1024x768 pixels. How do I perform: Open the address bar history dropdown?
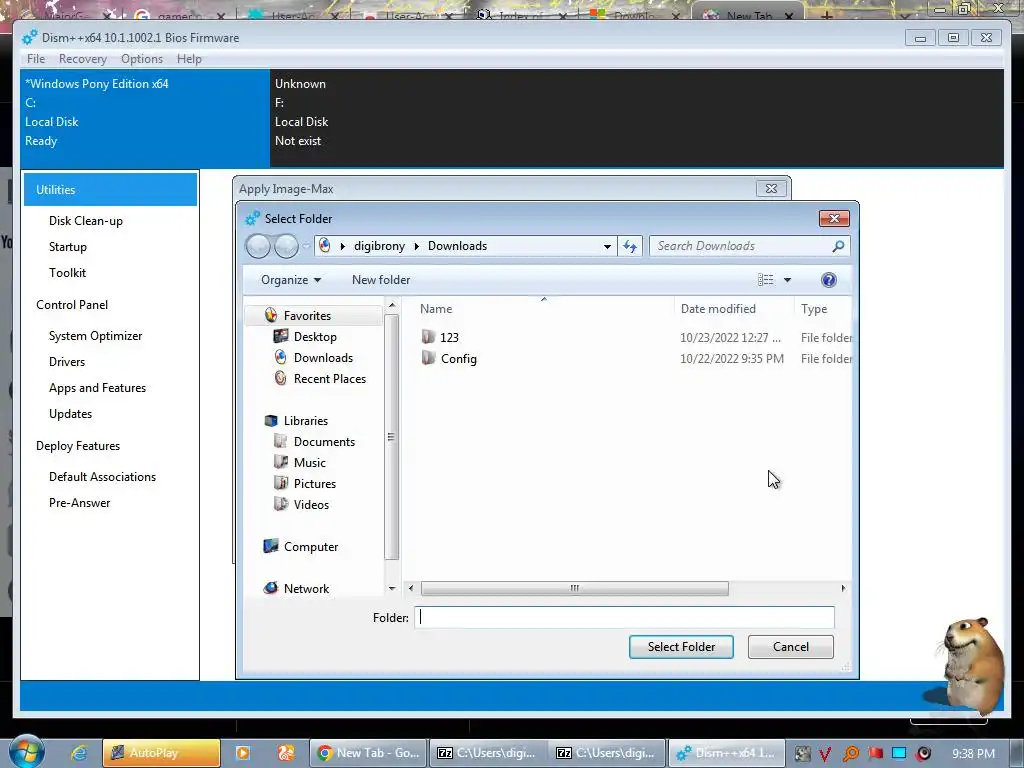(607, 246)
